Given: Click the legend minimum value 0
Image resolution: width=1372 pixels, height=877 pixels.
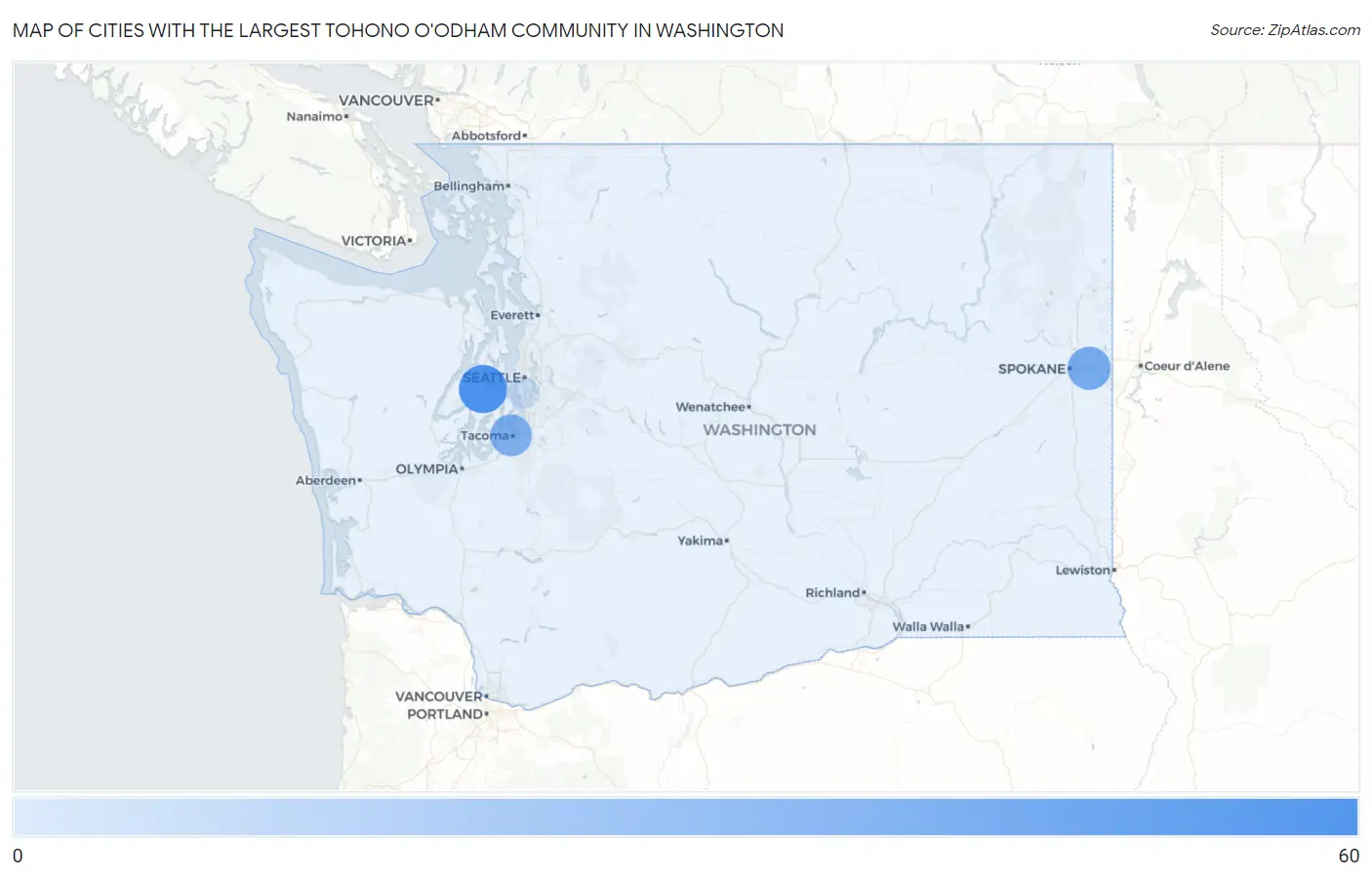Looking at the screenshot, I should (18, 856).
